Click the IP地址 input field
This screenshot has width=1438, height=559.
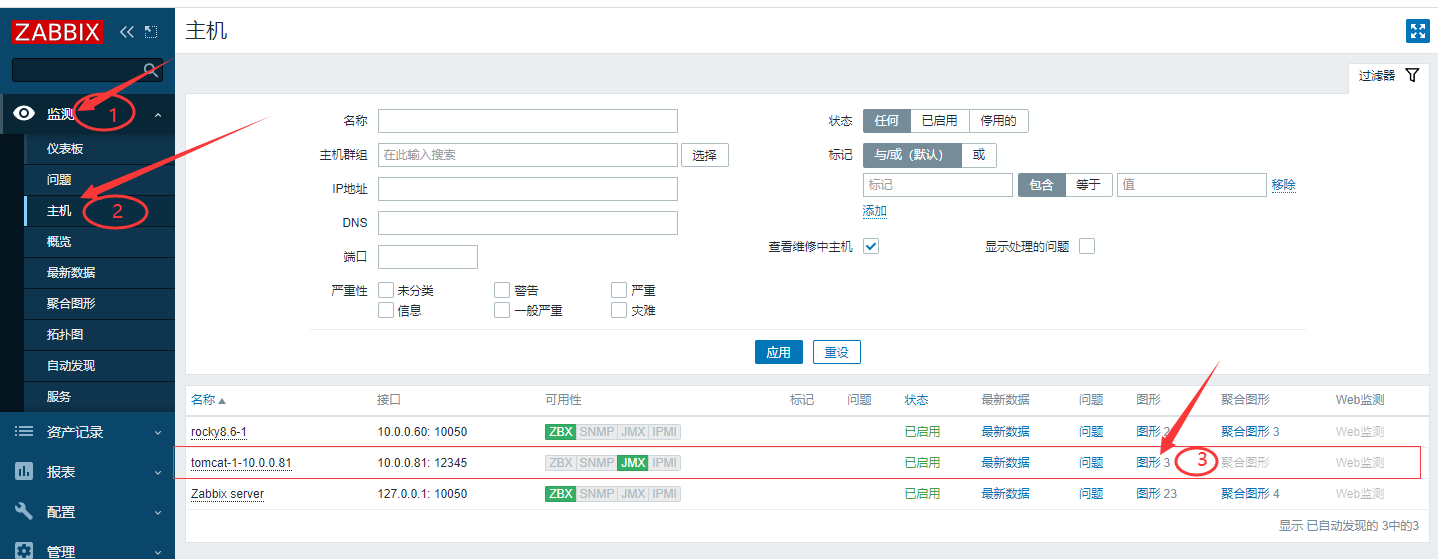pos(528,189)
